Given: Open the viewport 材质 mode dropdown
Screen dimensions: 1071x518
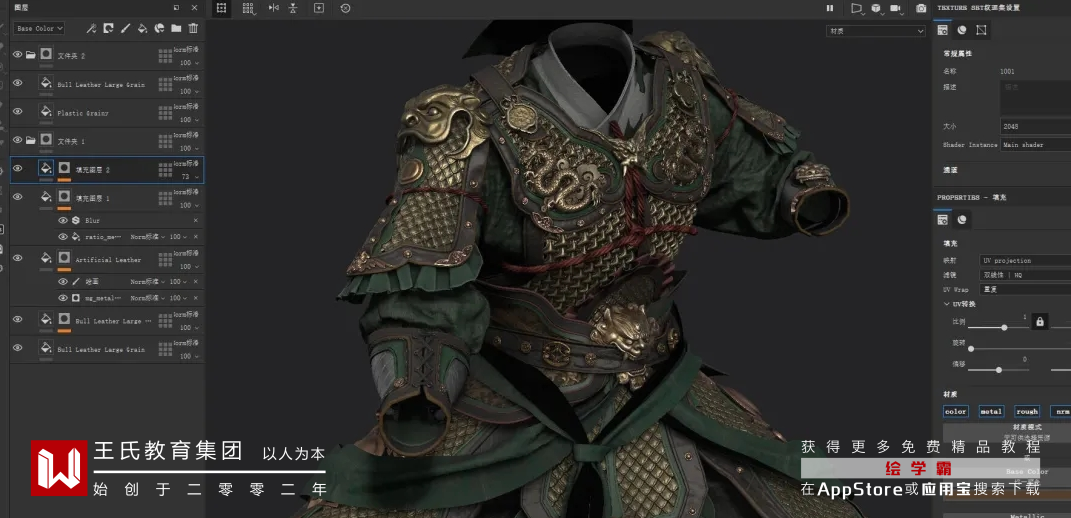Looking at the screenshot, I should (x=876, y=31).
